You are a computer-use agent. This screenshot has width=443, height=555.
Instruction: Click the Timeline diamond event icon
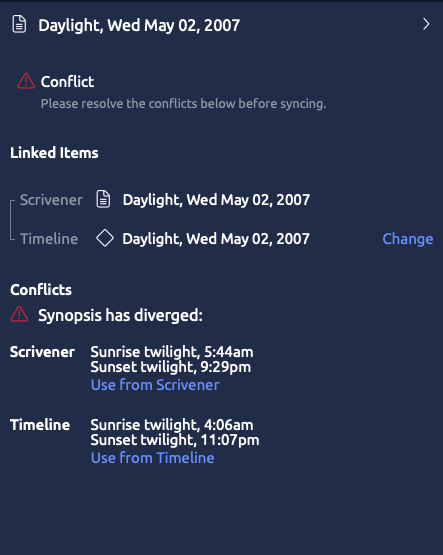[x=105, y=238]
